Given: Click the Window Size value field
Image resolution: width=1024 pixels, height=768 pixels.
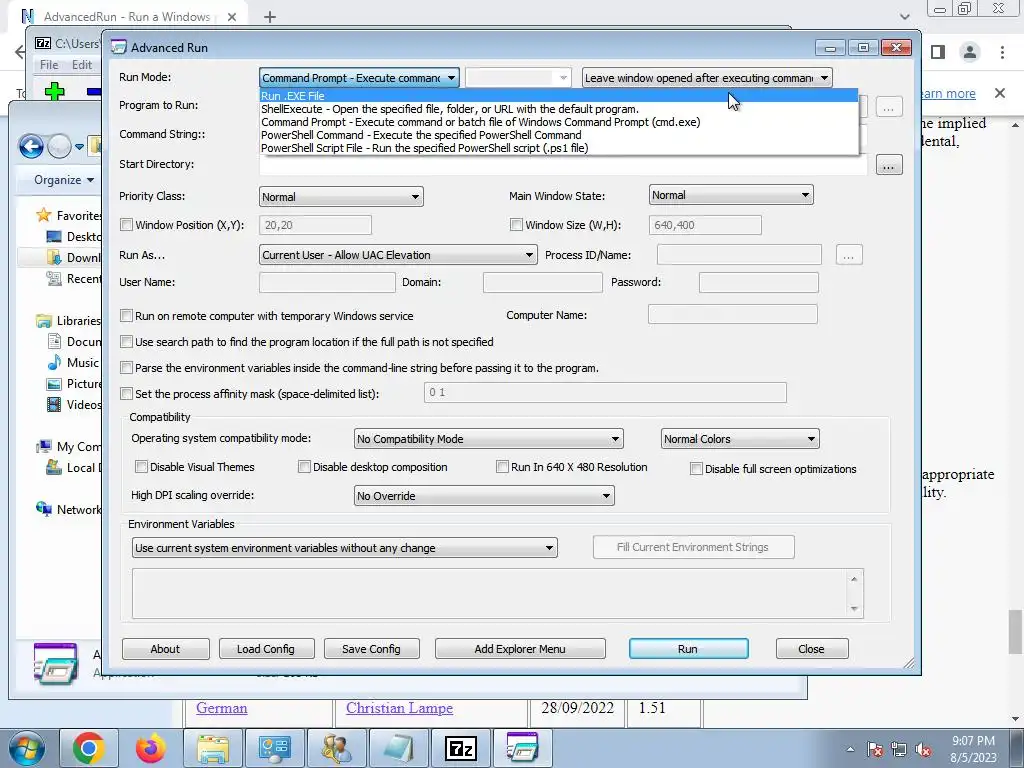Looking at the screenshot, I should (705, 225).
